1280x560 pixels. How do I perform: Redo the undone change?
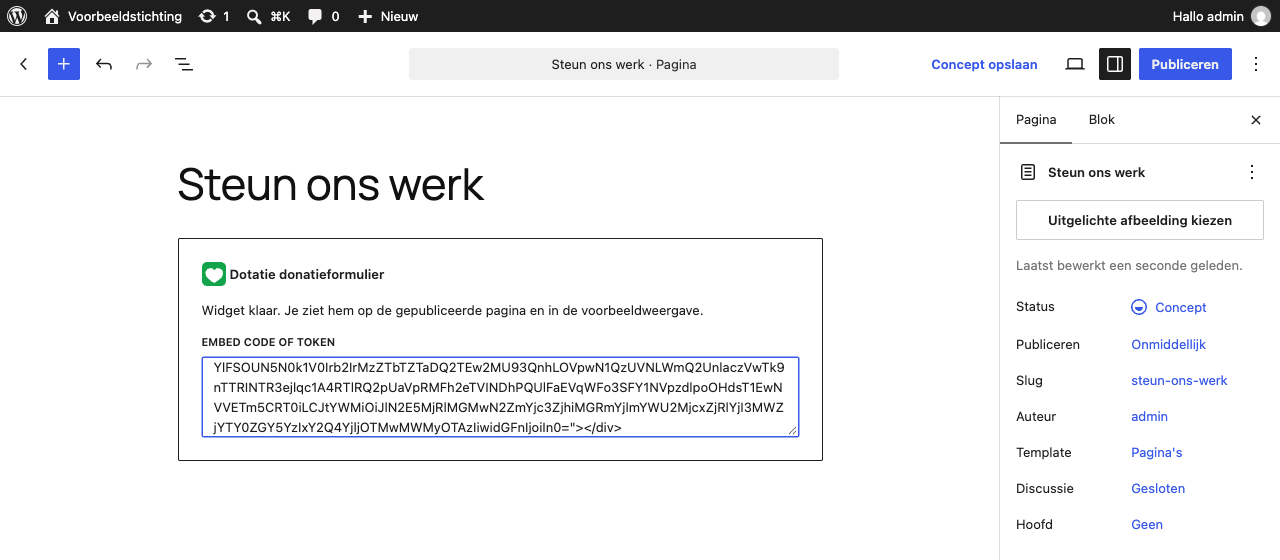pos(144,64)
